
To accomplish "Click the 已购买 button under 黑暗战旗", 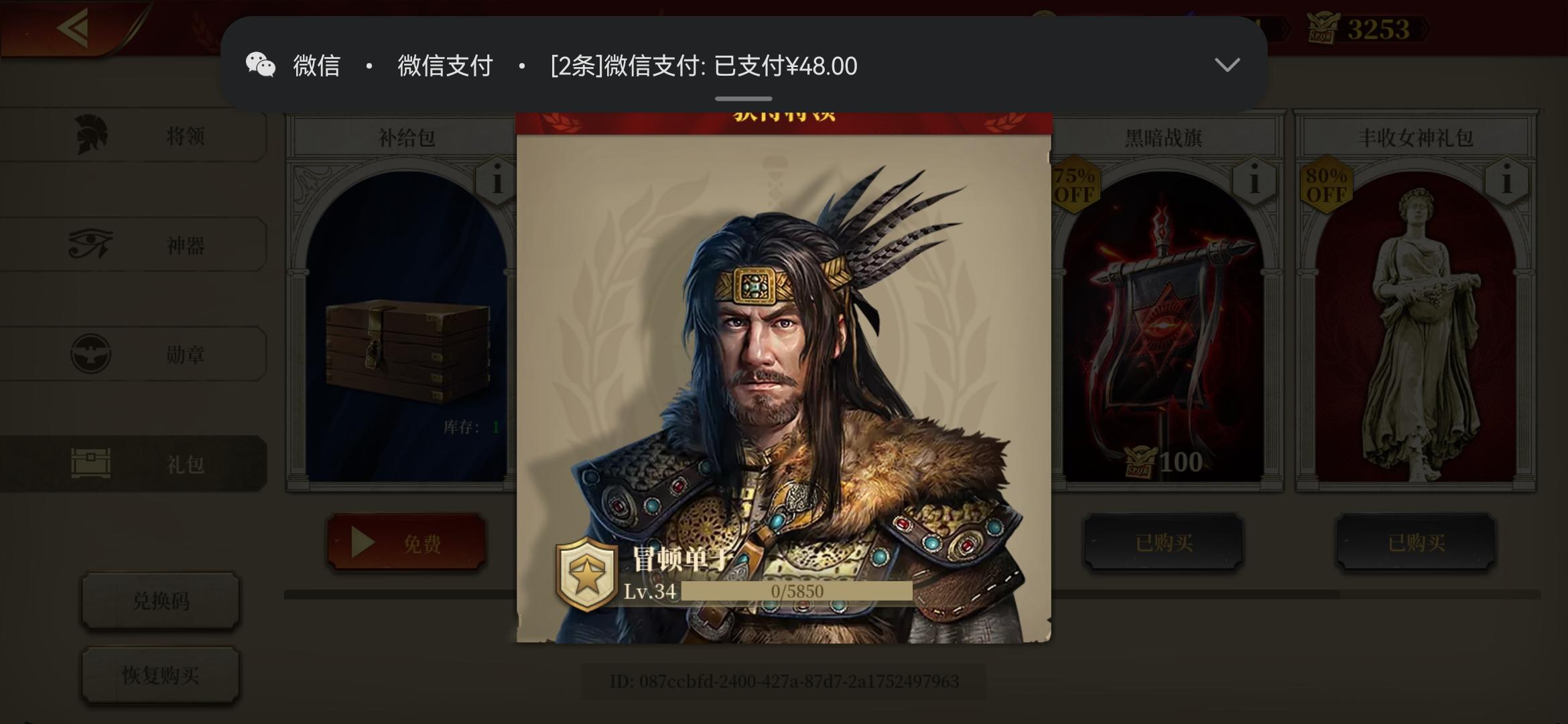I will pos(1164,542).
